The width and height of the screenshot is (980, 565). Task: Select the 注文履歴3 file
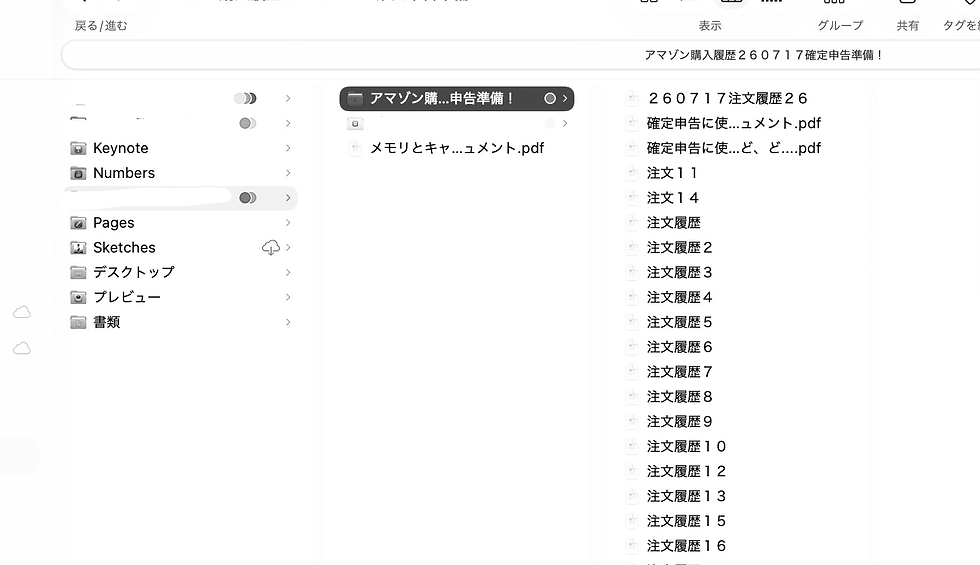click(679, 272)
